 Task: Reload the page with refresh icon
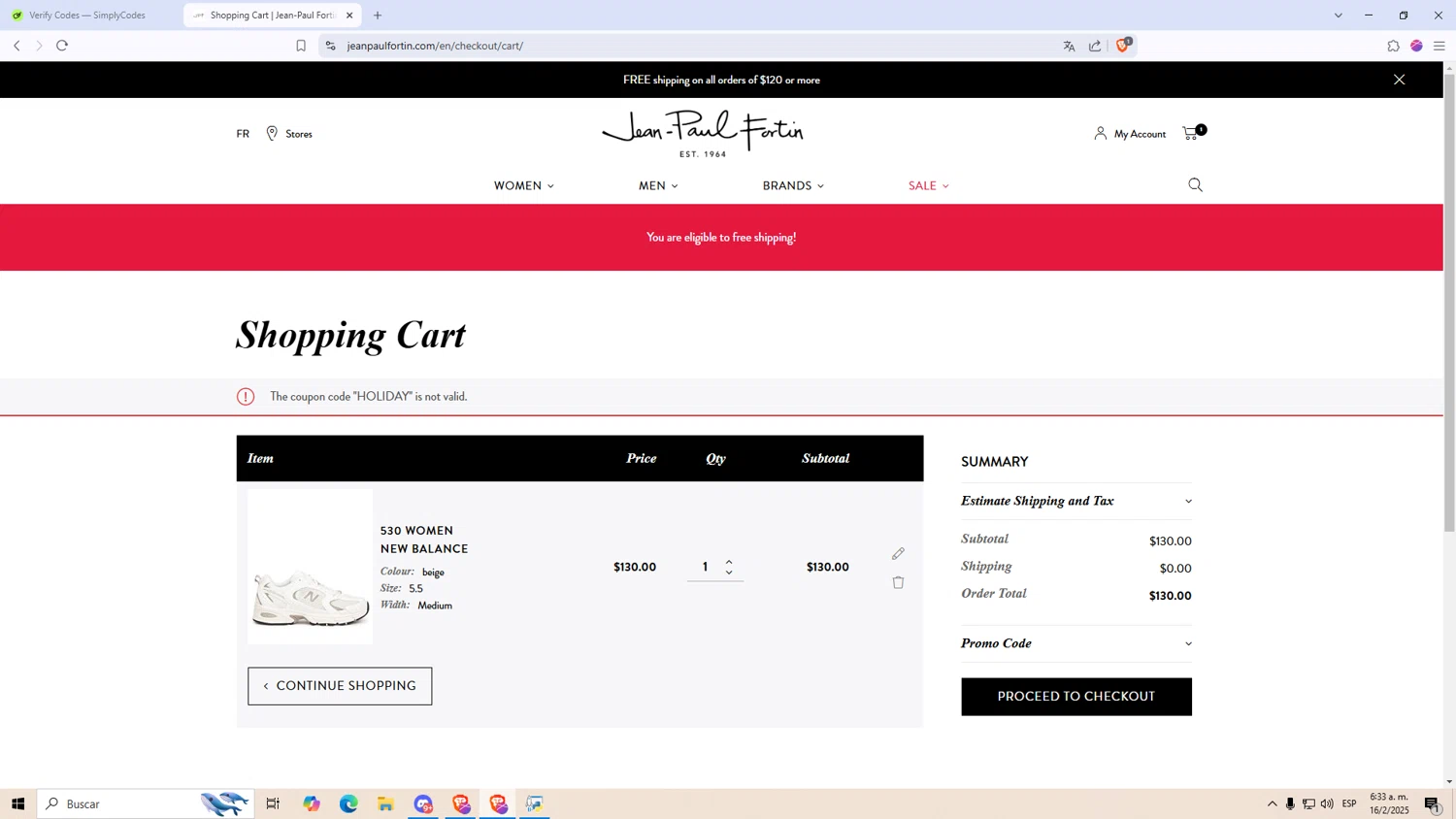click(x=62, y=46)
